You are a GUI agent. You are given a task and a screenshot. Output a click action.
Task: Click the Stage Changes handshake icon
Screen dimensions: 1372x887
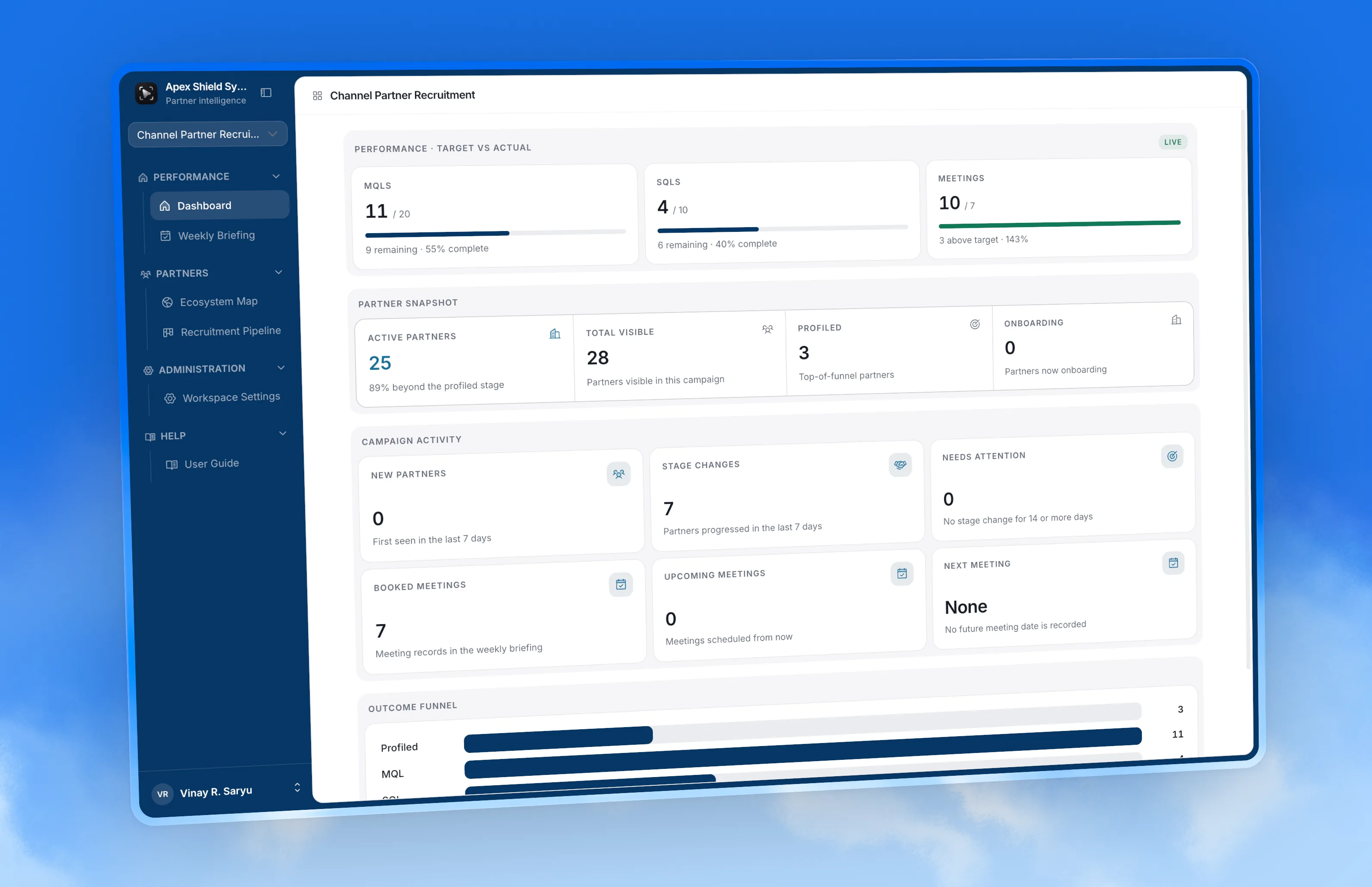click(x=900, y=465)
